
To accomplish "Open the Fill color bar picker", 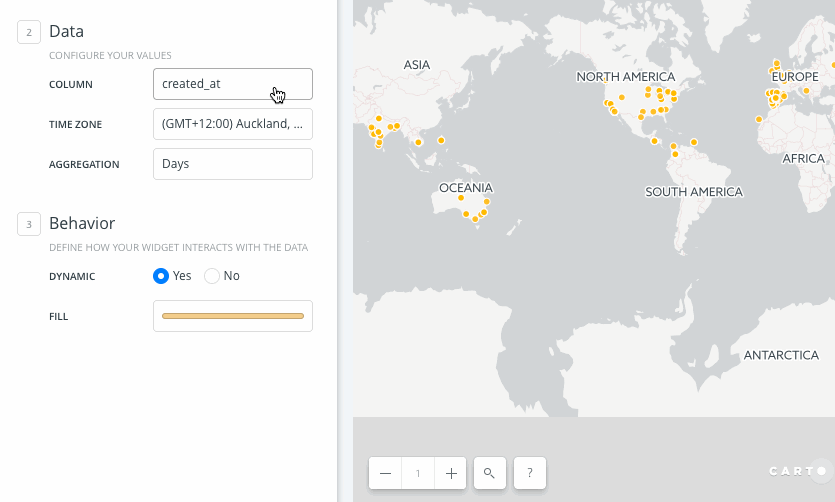I will click(233, 316).
